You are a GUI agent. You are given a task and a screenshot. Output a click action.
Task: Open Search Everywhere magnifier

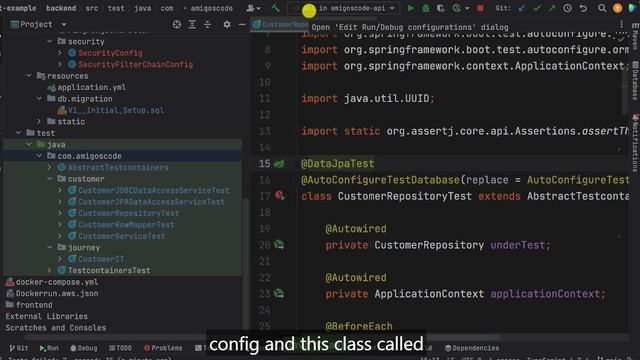(602, 8)
